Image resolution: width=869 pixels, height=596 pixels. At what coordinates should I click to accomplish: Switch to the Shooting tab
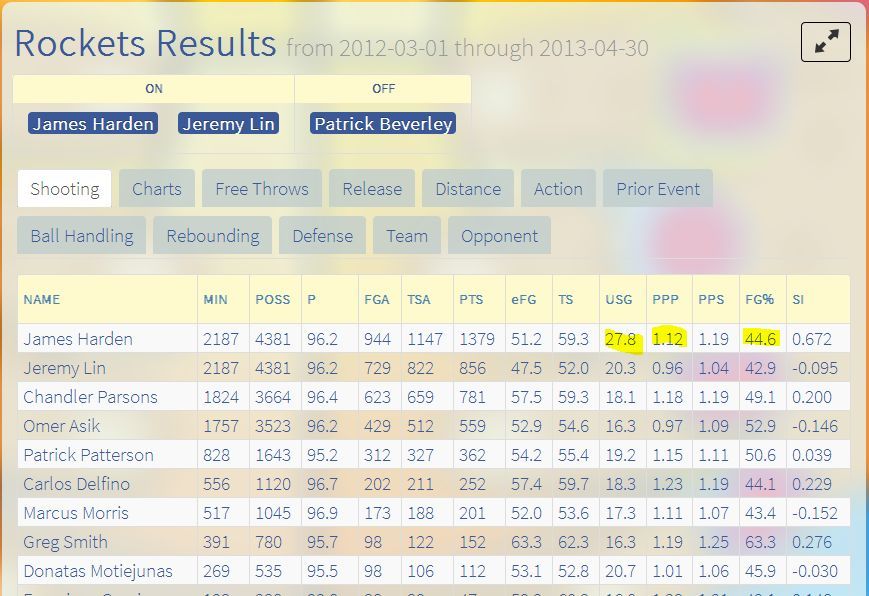tap(65, 189)
